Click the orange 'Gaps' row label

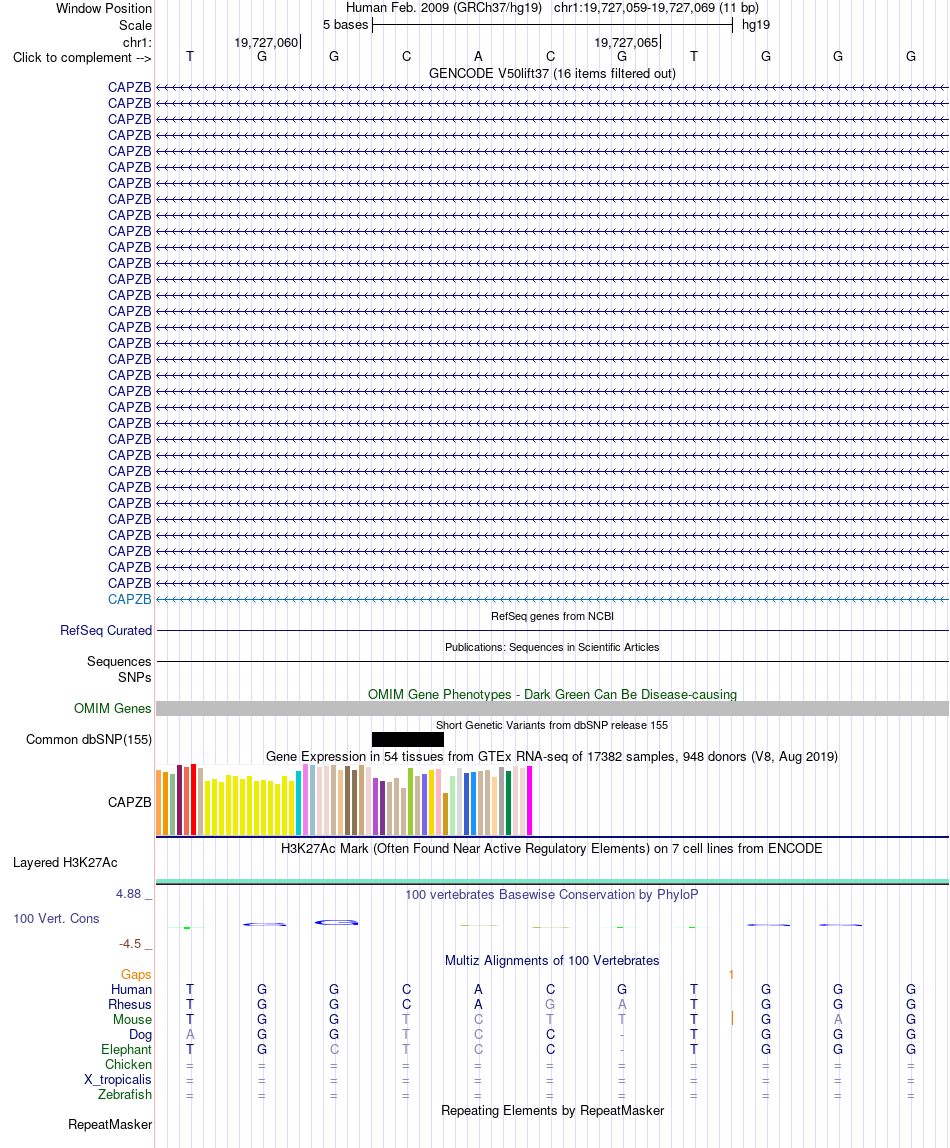136,974
